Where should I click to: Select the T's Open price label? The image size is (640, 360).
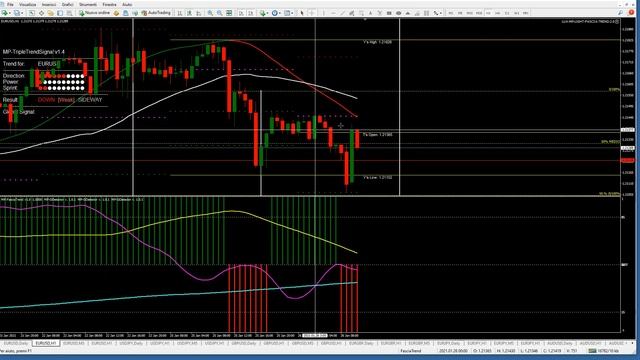click(378, 134)
